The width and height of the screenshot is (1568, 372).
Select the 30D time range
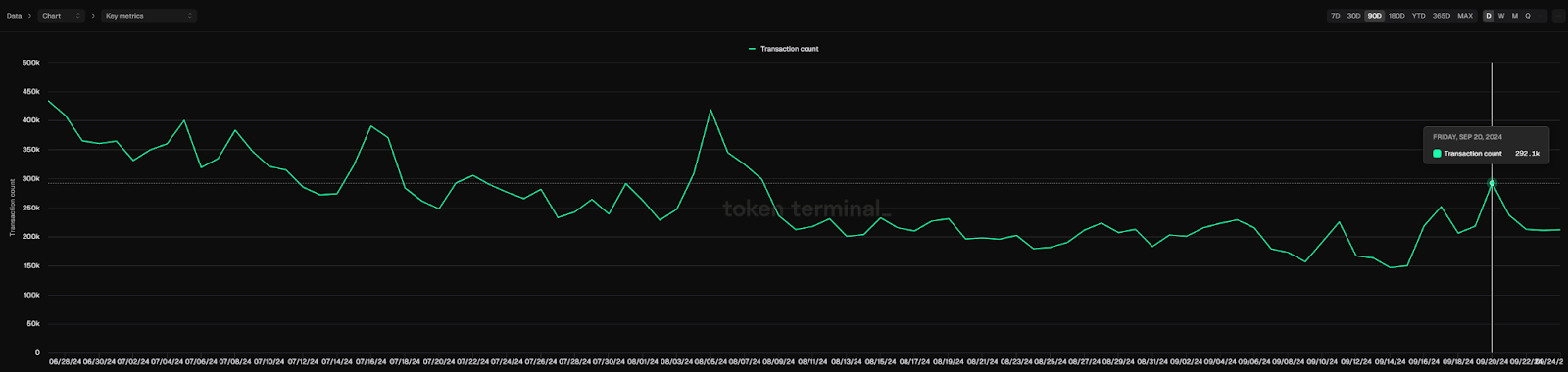click(x=1353, y=16)
